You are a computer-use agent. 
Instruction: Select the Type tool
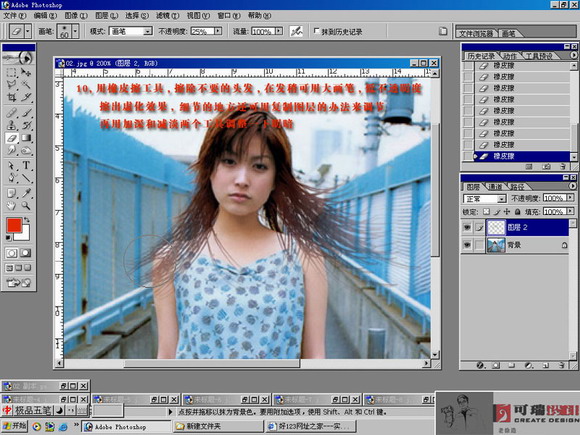pyautogui.click(x=26, y=165)
